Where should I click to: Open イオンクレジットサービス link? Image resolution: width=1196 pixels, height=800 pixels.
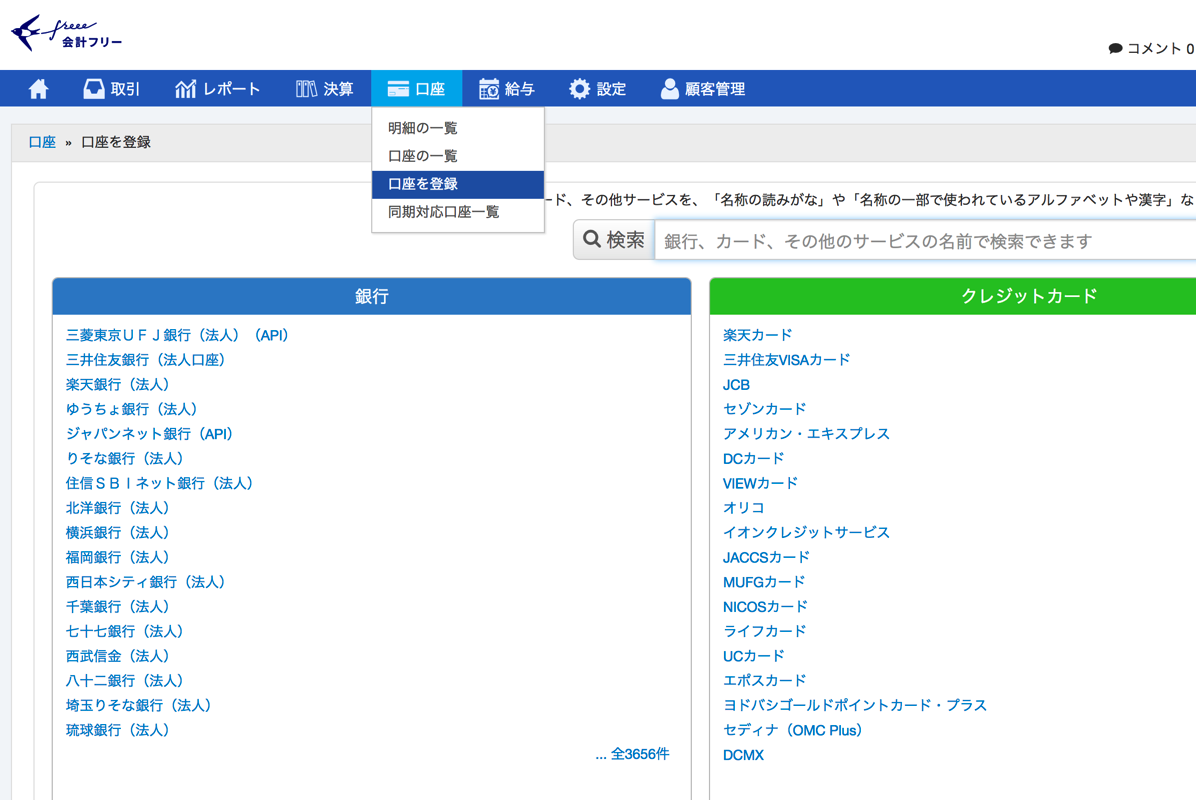[806, 532]
